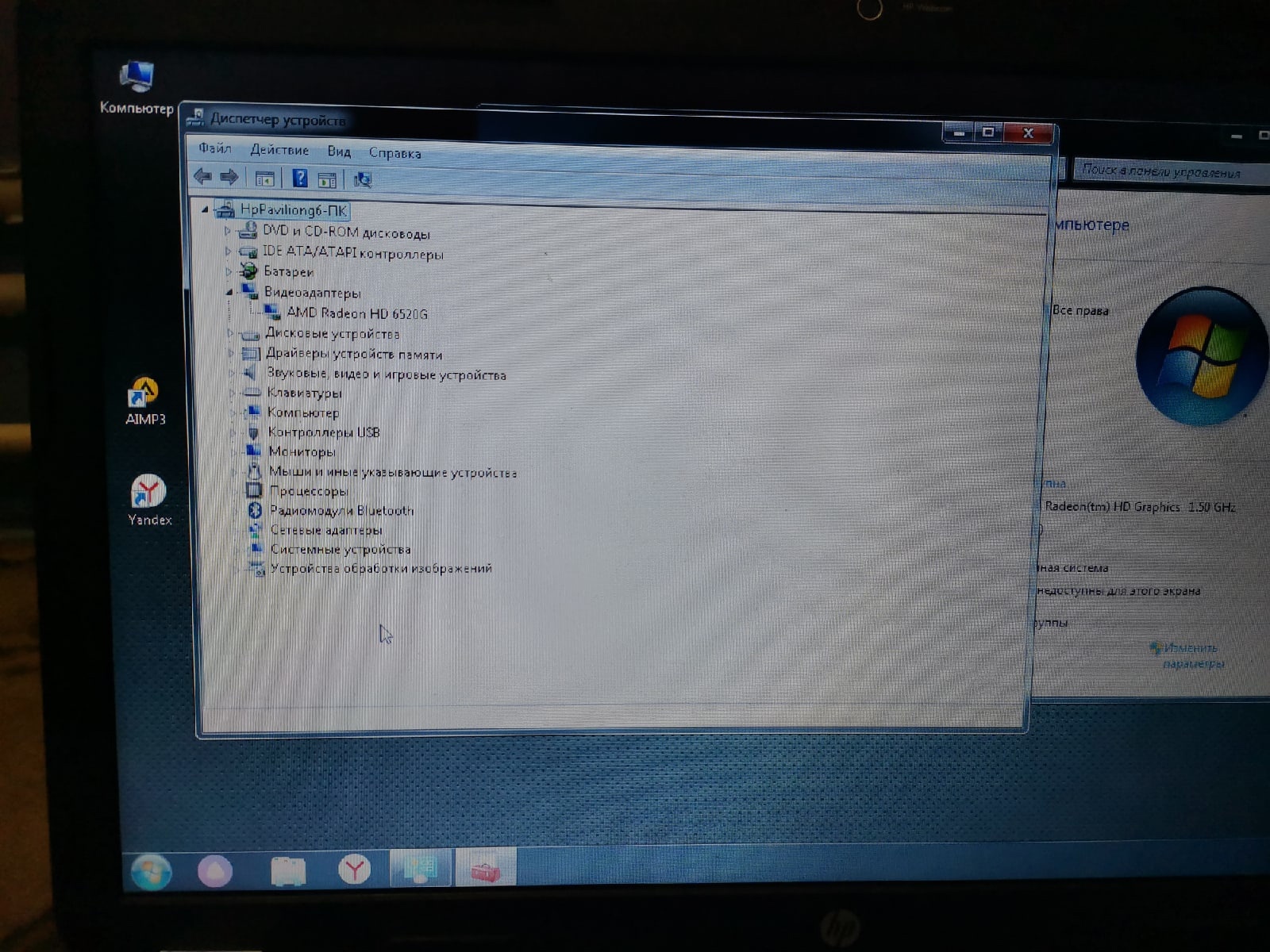Open the Компьютер desktop icon
This screenshot has width=1270, height=952.
click(136, 87)
